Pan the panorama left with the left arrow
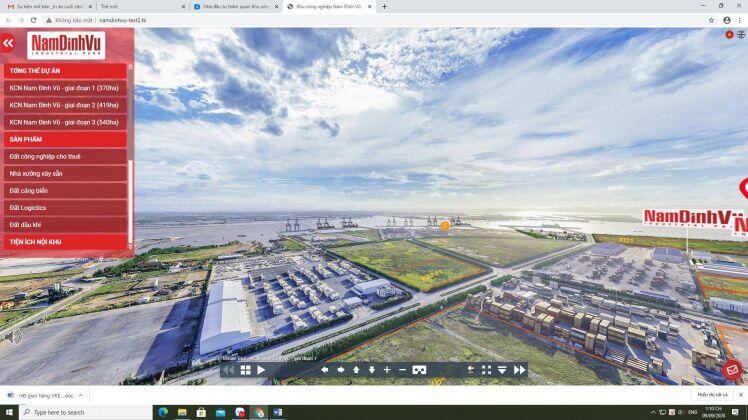Screen dimensions: 748x420 [325, 370]
